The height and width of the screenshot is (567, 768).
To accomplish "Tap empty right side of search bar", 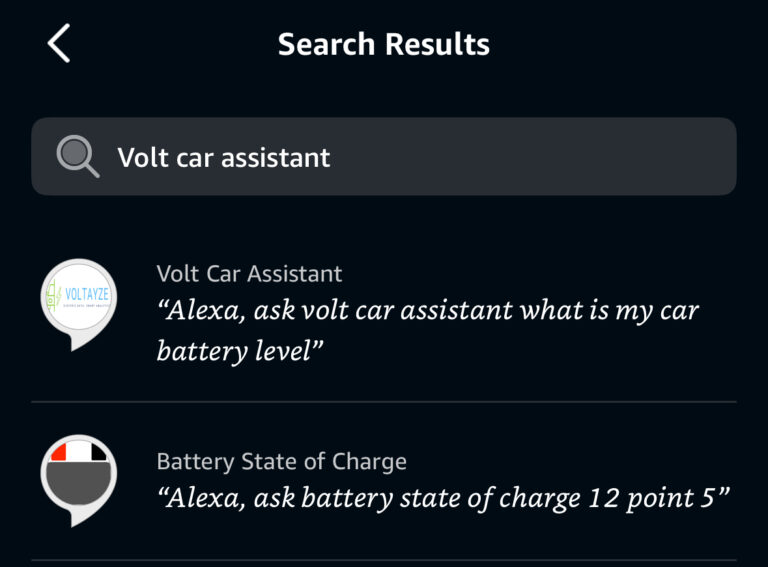I will pyautogui.click(x=600, y=156).
